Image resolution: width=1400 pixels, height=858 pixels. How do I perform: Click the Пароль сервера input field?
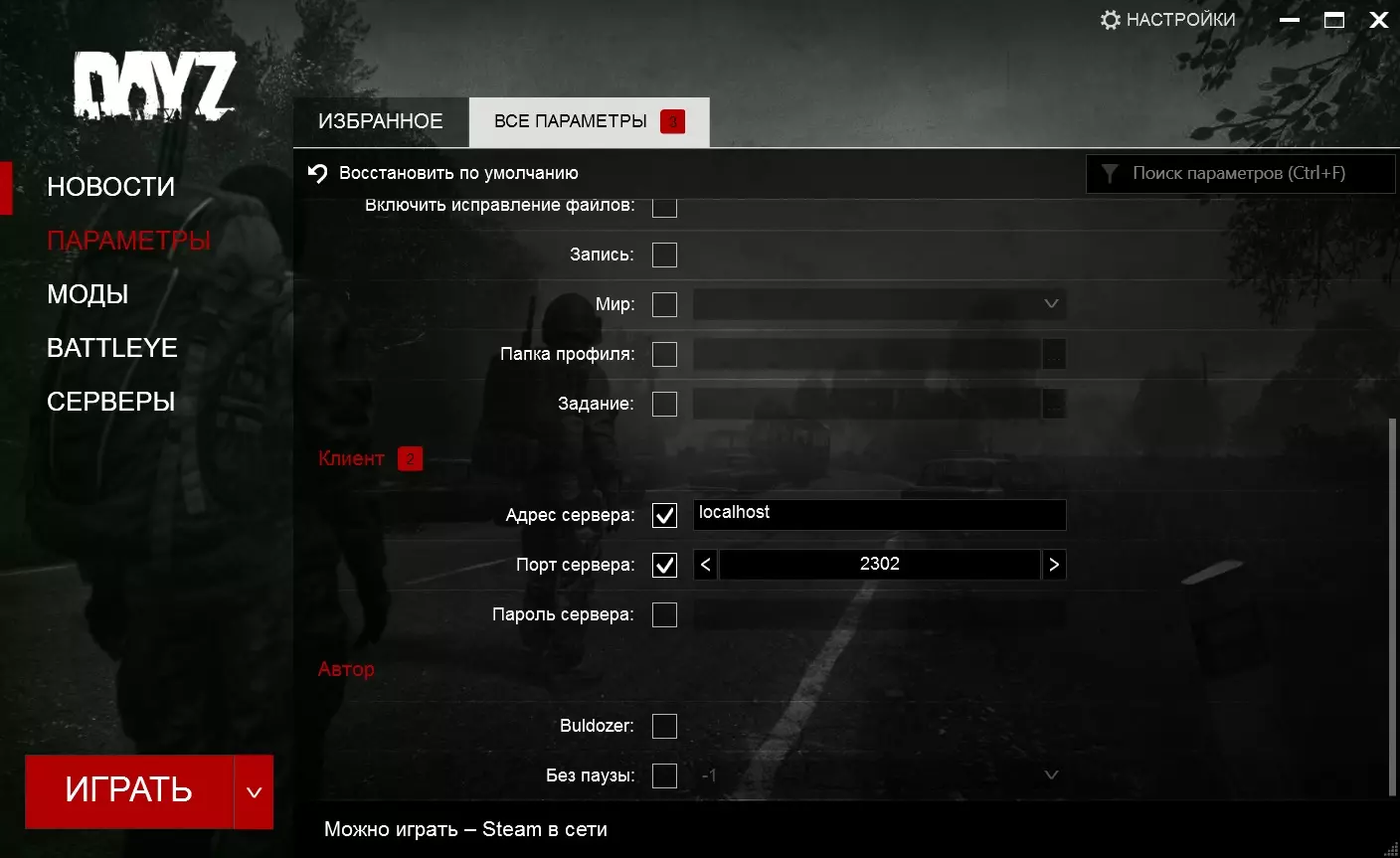tap(880, 614)
